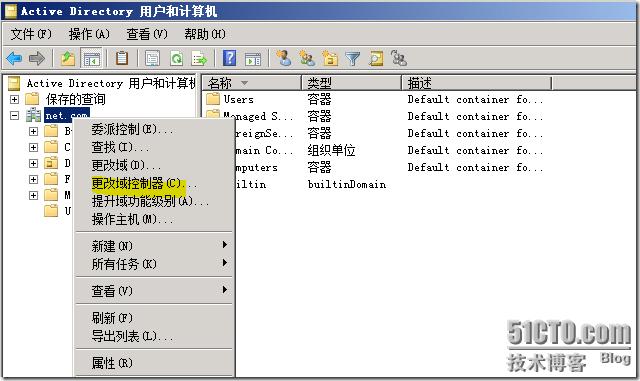This screenshot has width=640, height=381.
Task: Click the 组织单位 type cell
Action: [331, 150]
